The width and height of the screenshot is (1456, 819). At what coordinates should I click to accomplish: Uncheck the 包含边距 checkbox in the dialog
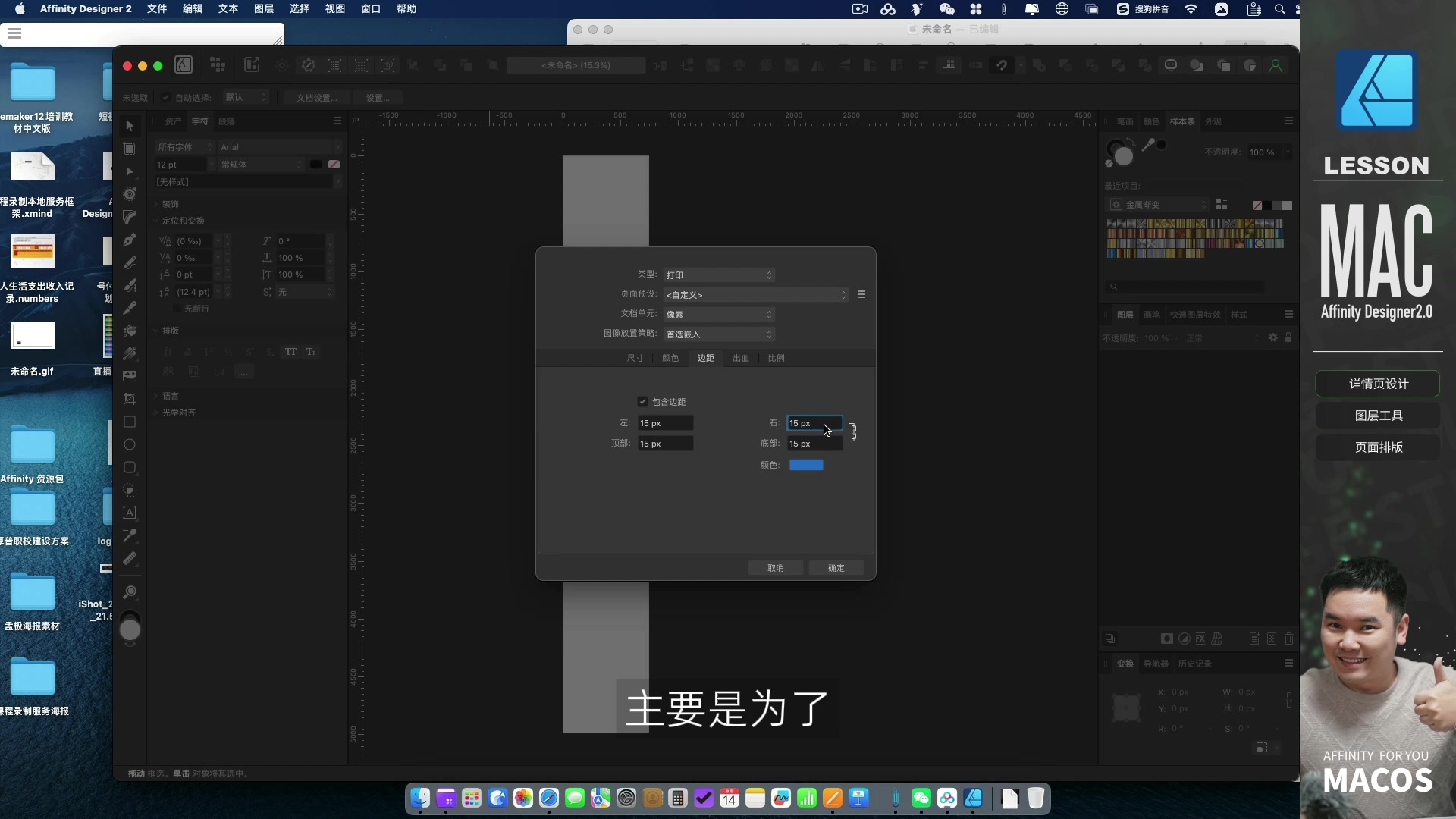642,401
